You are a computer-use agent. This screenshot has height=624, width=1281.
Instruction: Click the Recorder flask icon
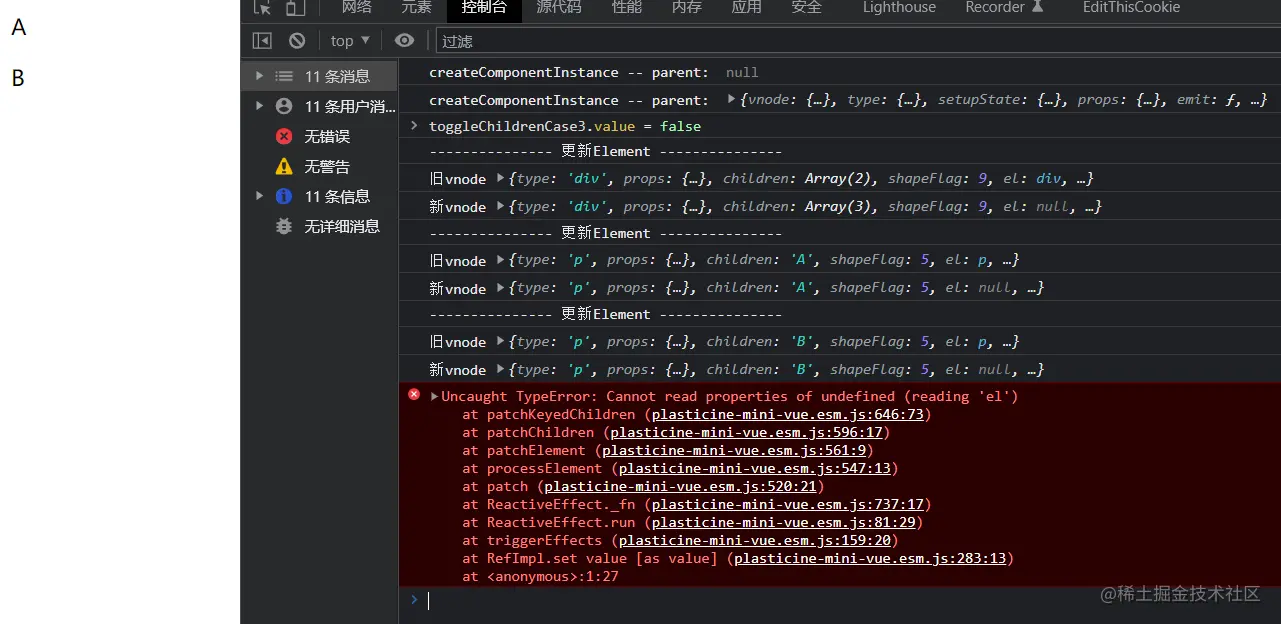[x=1037, y=7]
